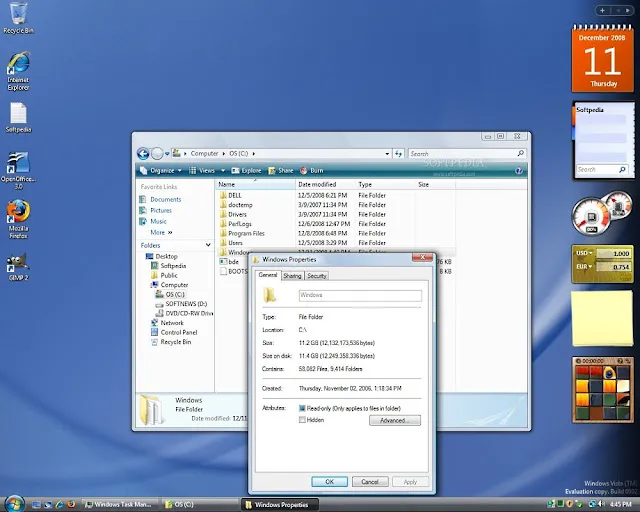Open Explorer help question mark icon

(x=518, y=171)
